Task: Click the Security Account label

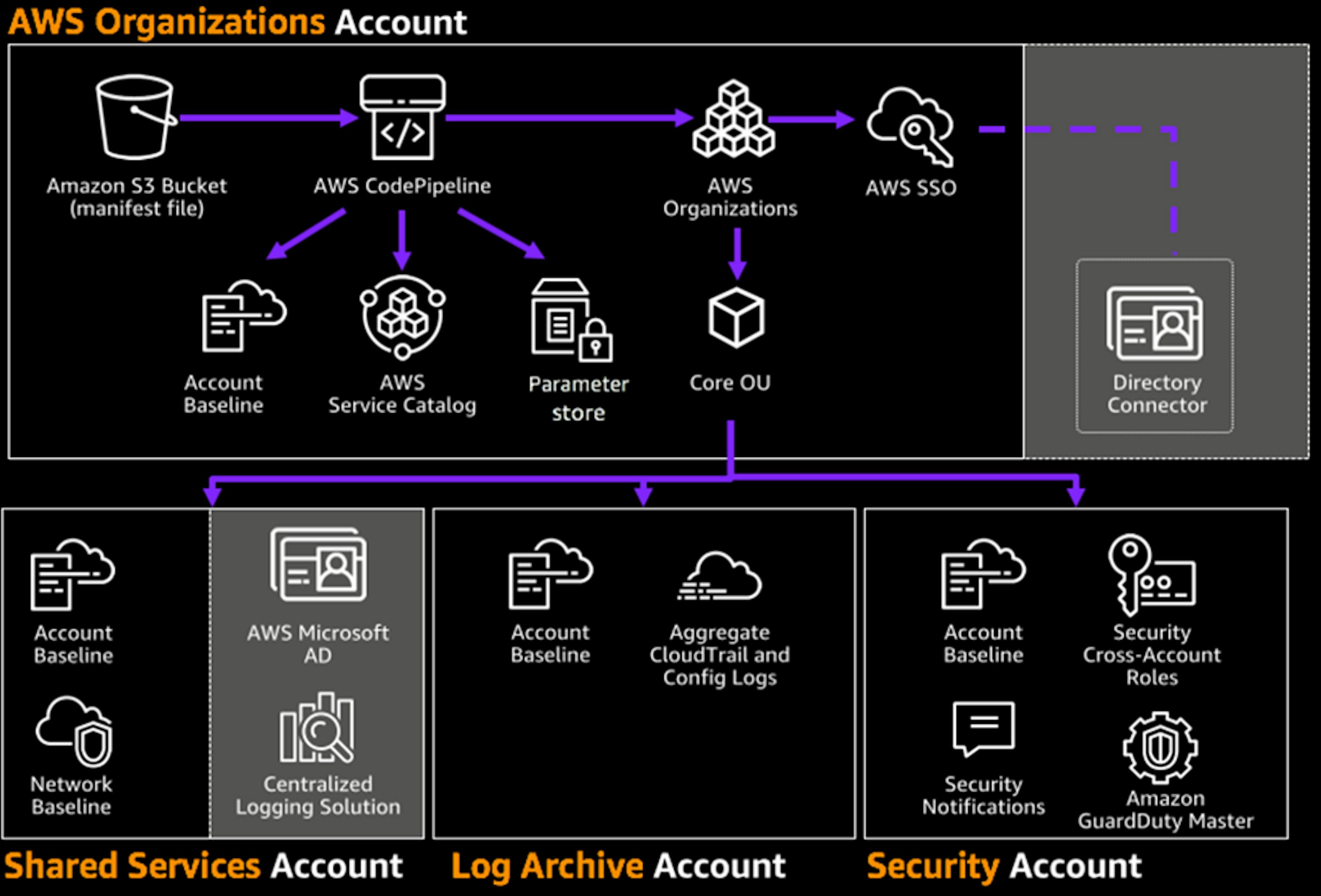Action: click(x=1003, y=865)
